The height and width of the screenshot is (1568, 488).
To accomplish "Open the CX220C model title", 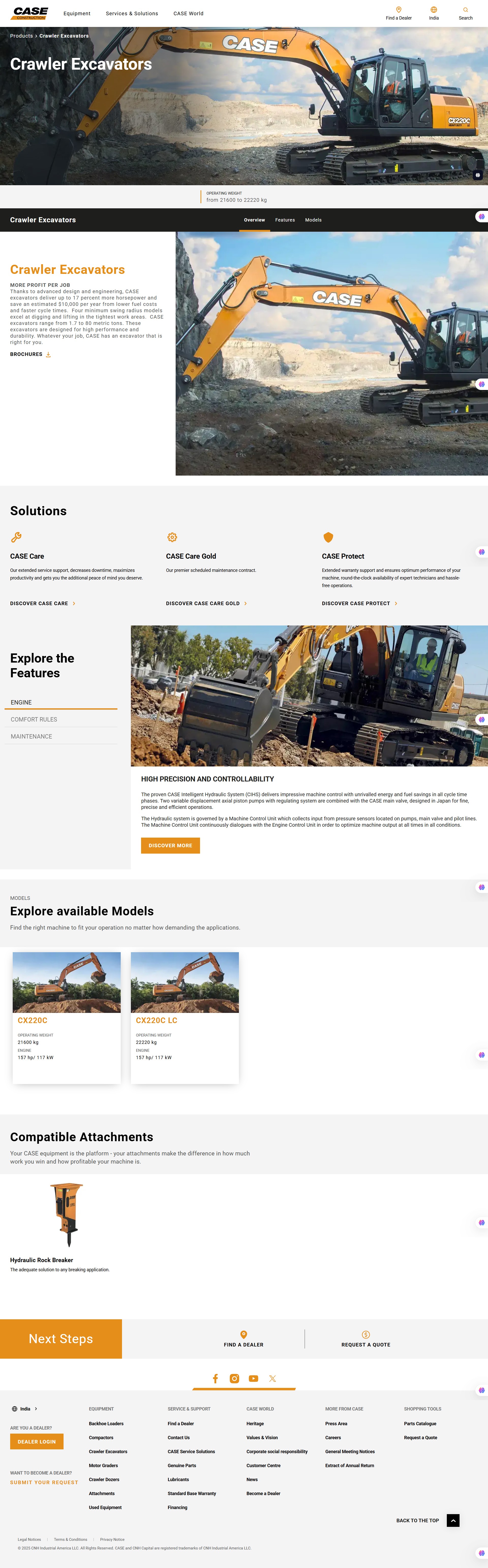I will coord(32,1021).
